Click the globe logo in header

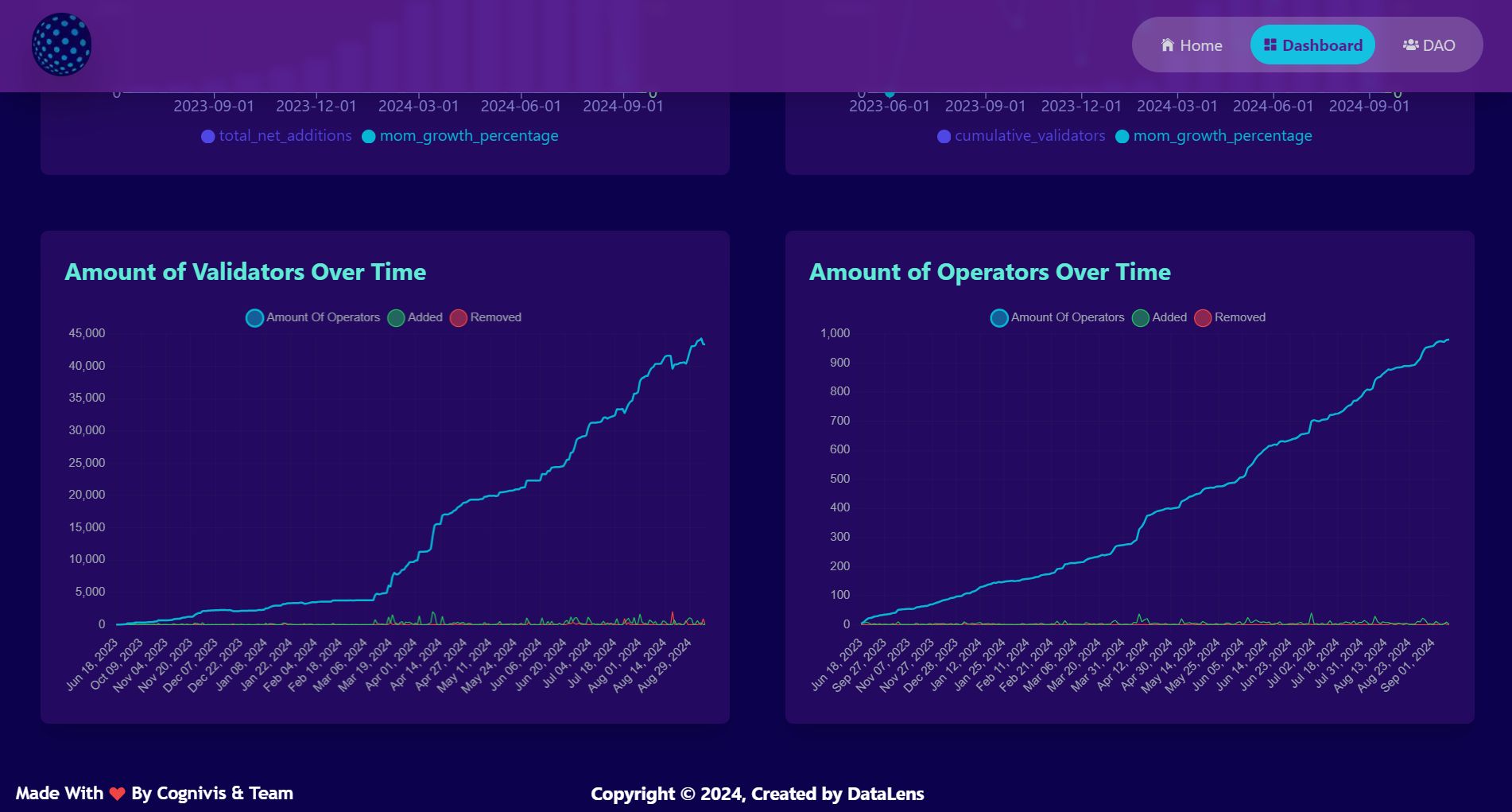click(x=61, y=45)
